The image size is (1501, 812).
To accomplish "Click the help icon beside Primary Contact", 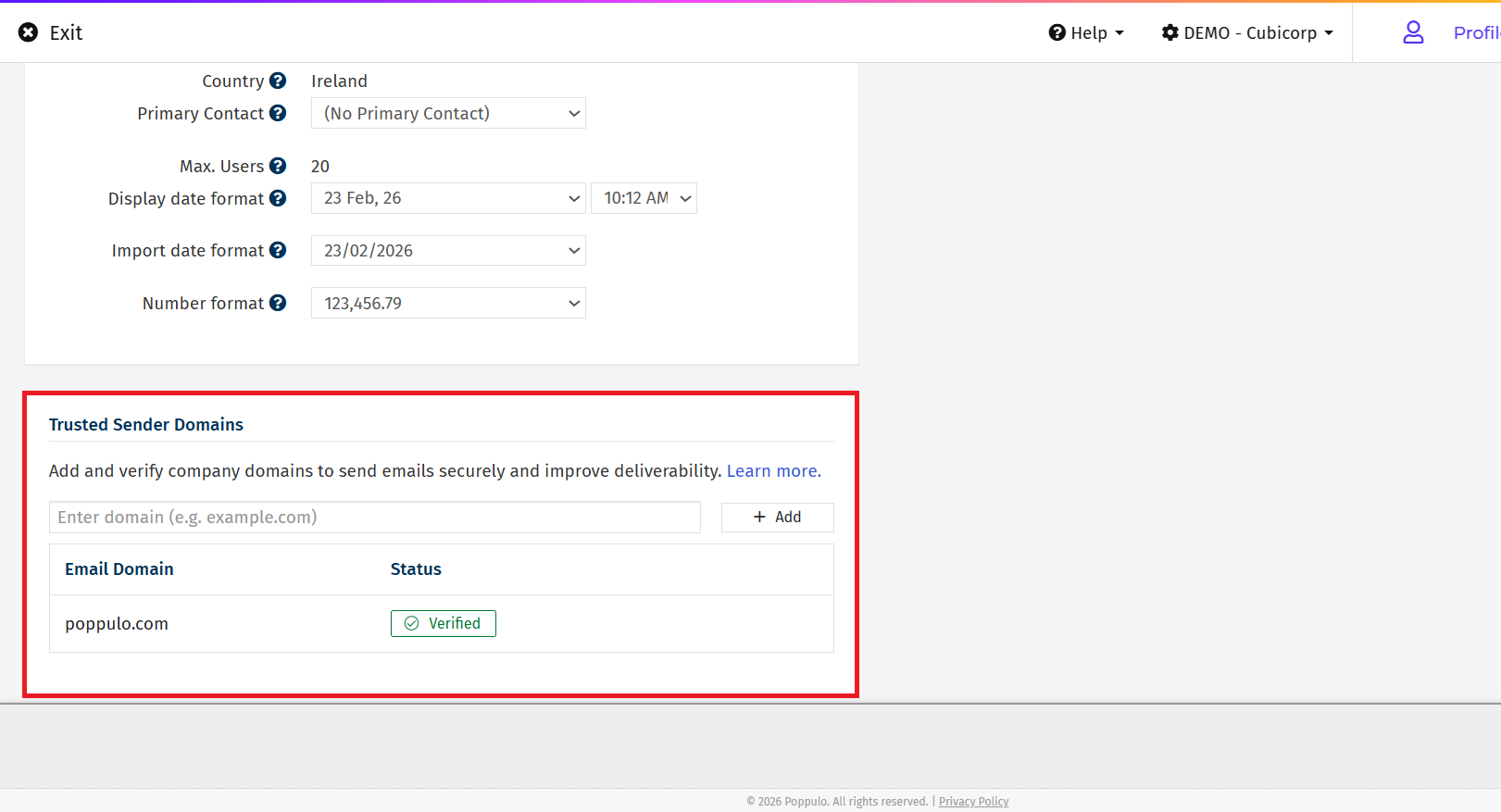I will click(x=278, y=113).
